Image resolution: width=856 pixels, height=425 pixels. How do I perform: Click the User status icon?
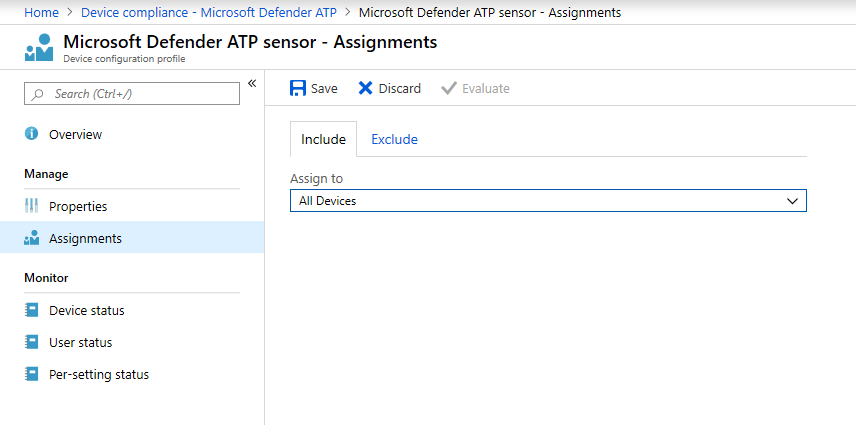31,342
